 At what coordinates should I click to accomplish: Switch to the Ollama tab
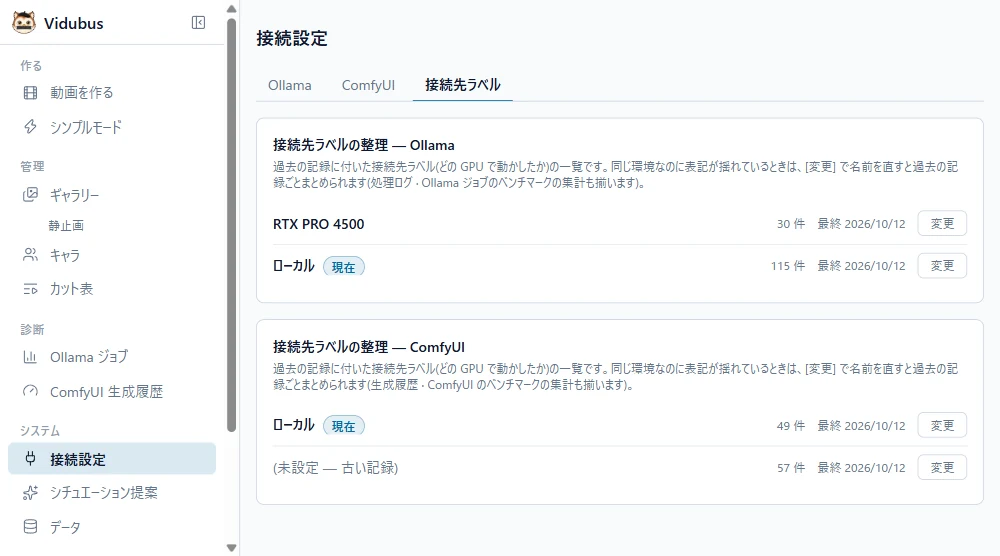tap(290, 85)
